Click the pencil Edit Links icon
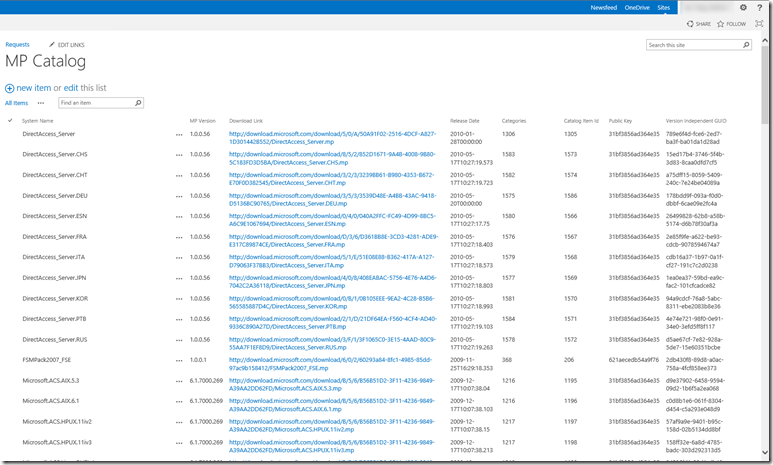Image resolution: width=773 pixels, height=465 pixels. click(x=52, y=44)
